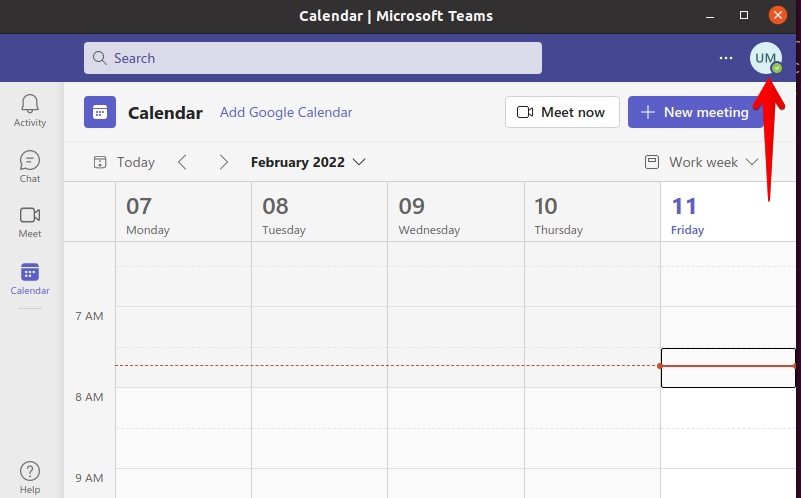Click the 8 AM time label
Screen dimensions: 801x498
pyautogui.click(x=89, y=397)
